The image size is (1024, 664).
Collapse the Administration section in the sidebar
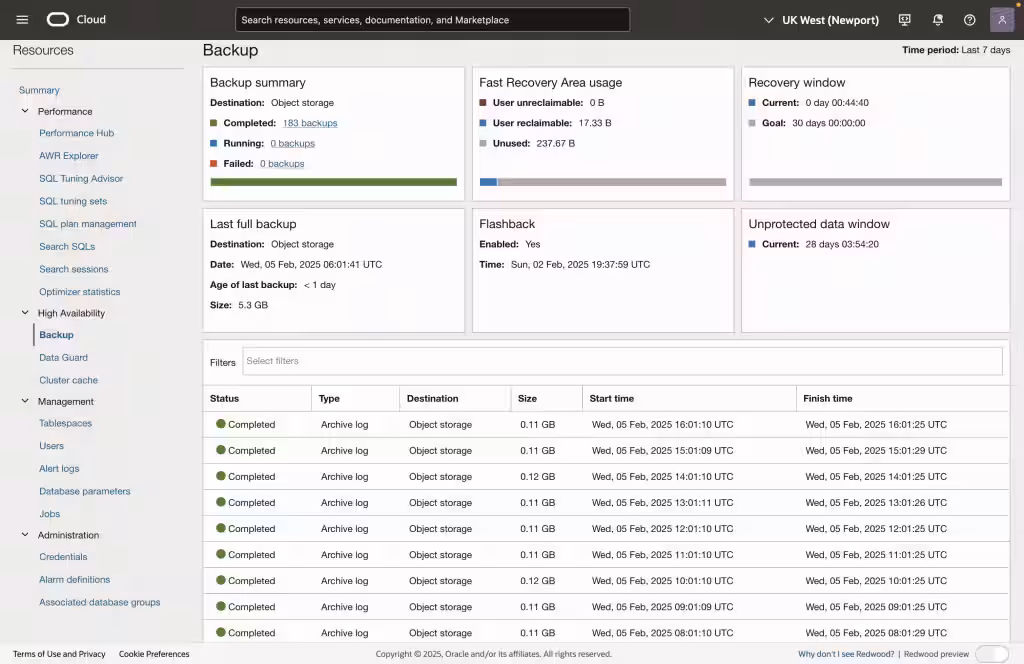pos(24,535)
